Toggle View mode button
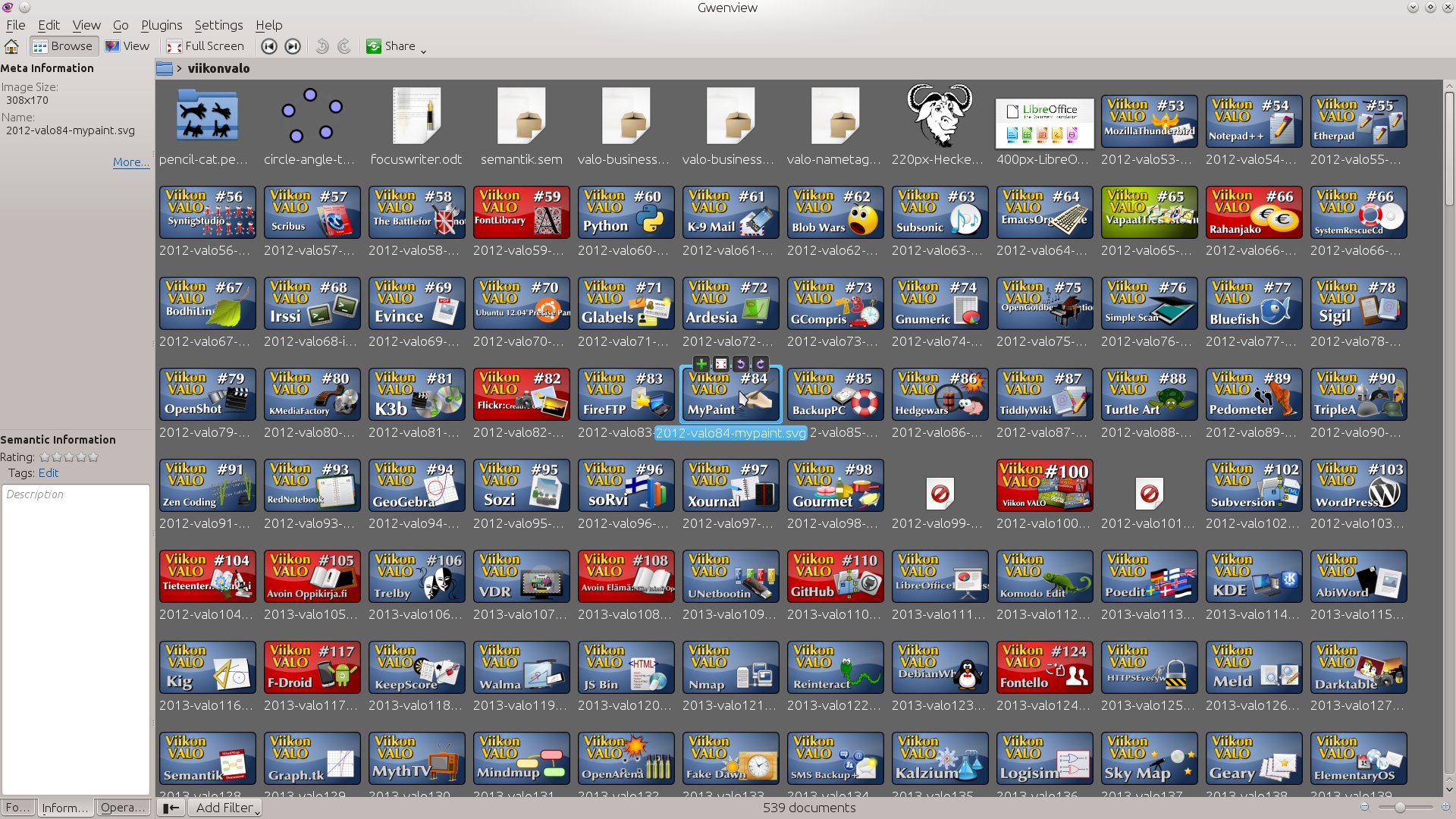The height and width of the screenshot is (819, 1456). point(127,46)
